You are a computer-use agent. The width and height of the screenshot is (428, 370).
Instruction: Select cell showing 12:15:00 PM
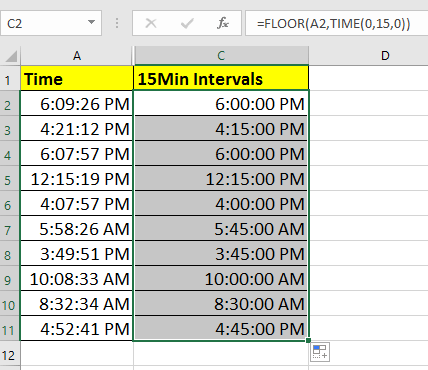pyautogui.click(x=221, y=179)
